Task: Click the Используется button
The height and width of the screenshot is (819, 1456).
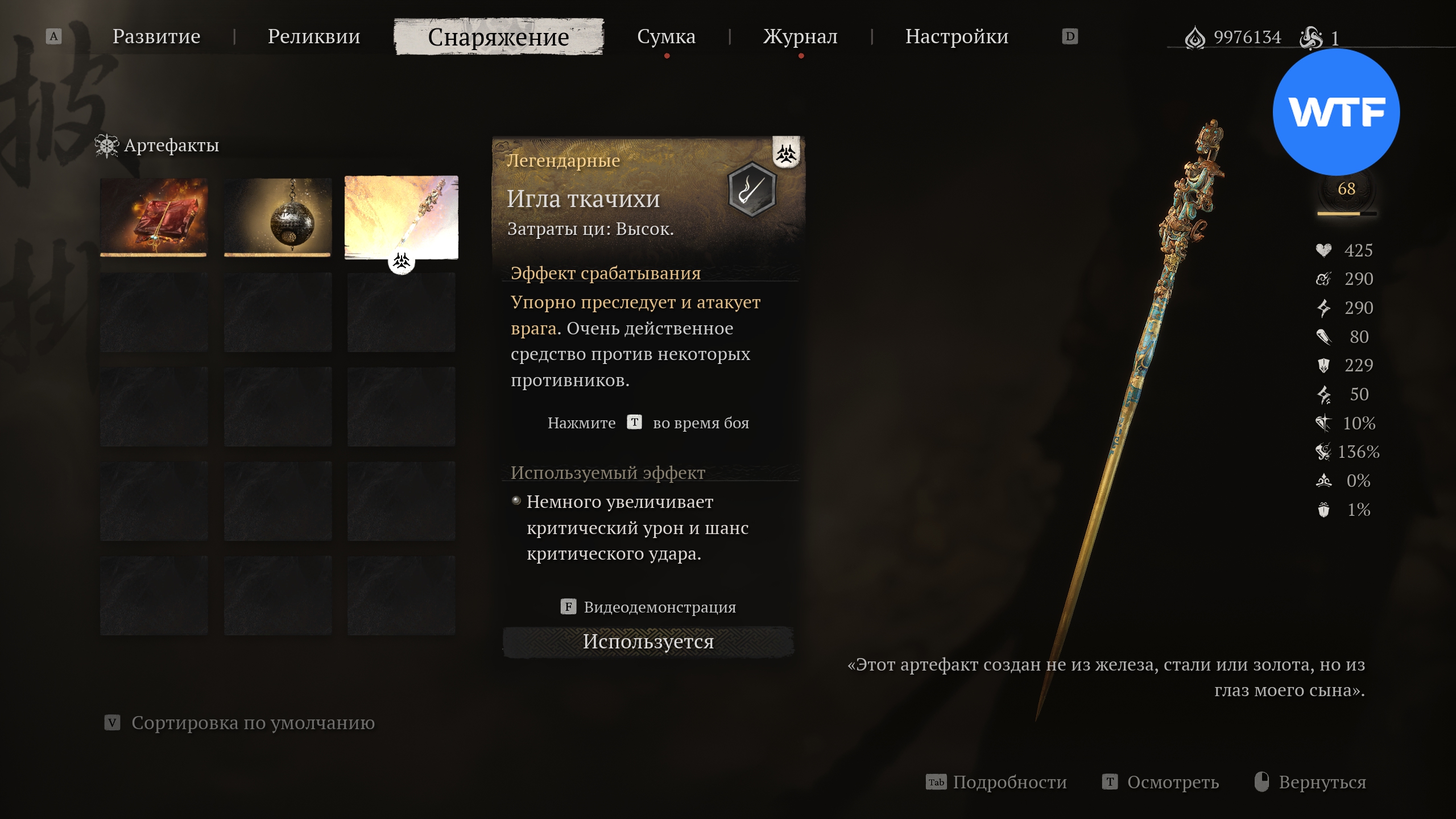Action: click(648, 642)
